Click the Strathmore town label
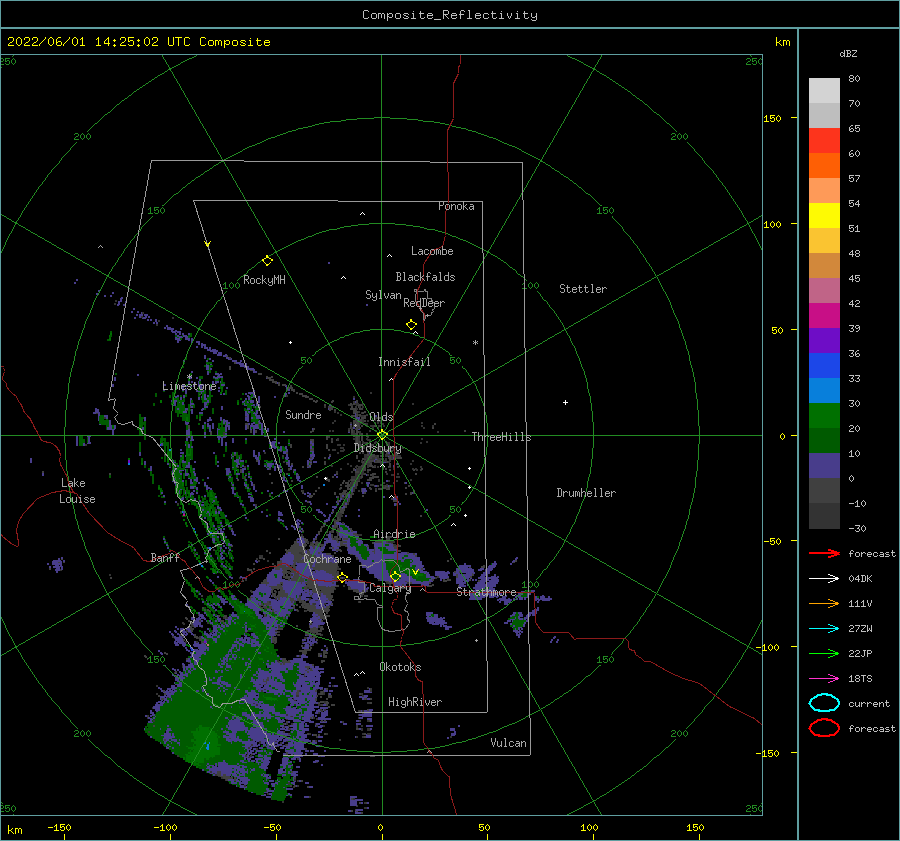The height and width of the screenshot is (841, 900). [486, 592]
